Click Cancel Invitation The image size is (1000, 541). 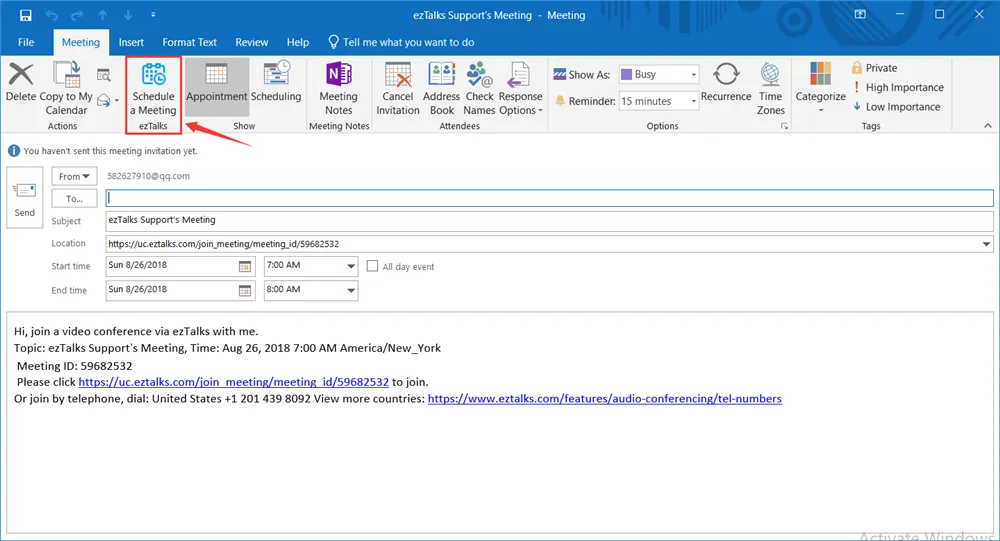point(398,88)
